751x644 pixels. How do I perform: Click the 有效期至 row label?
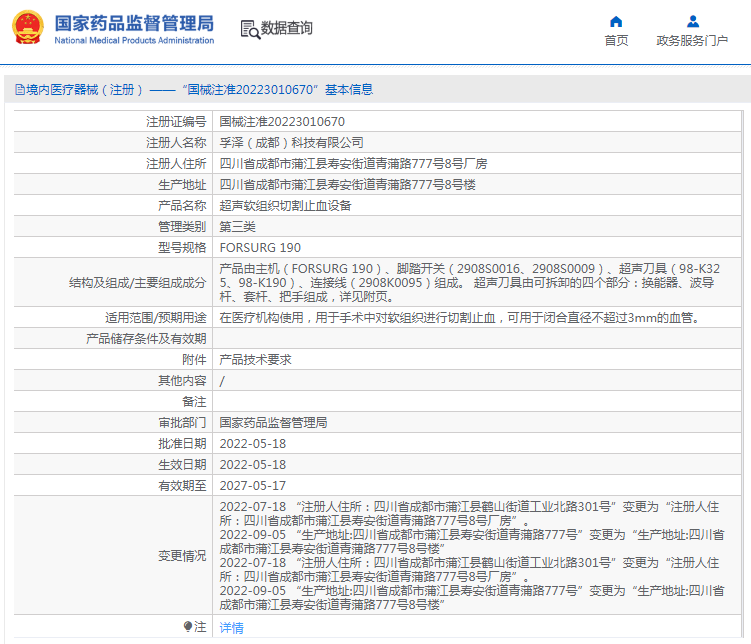tap(182, 486)
